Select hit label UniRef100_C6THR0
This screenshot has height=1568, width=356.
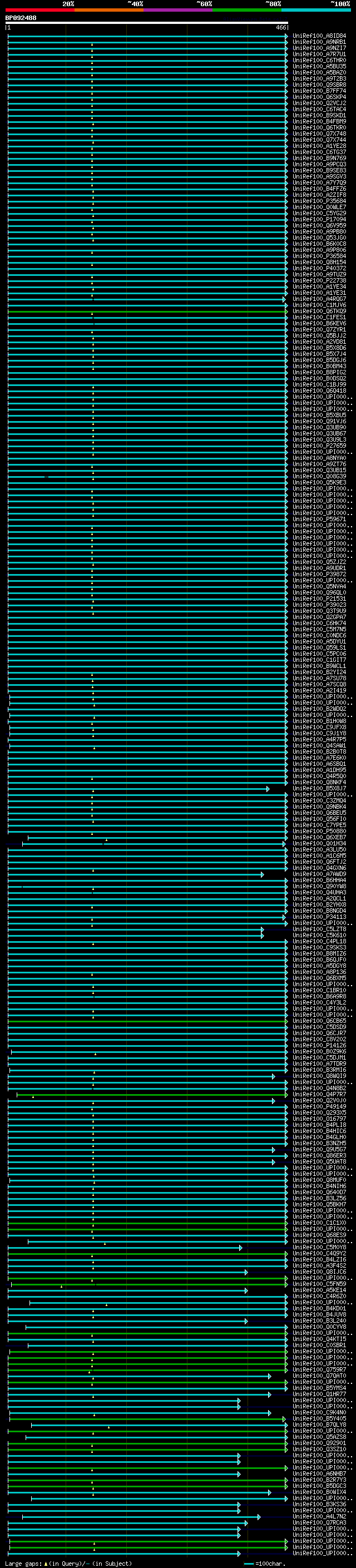point(319,60)
